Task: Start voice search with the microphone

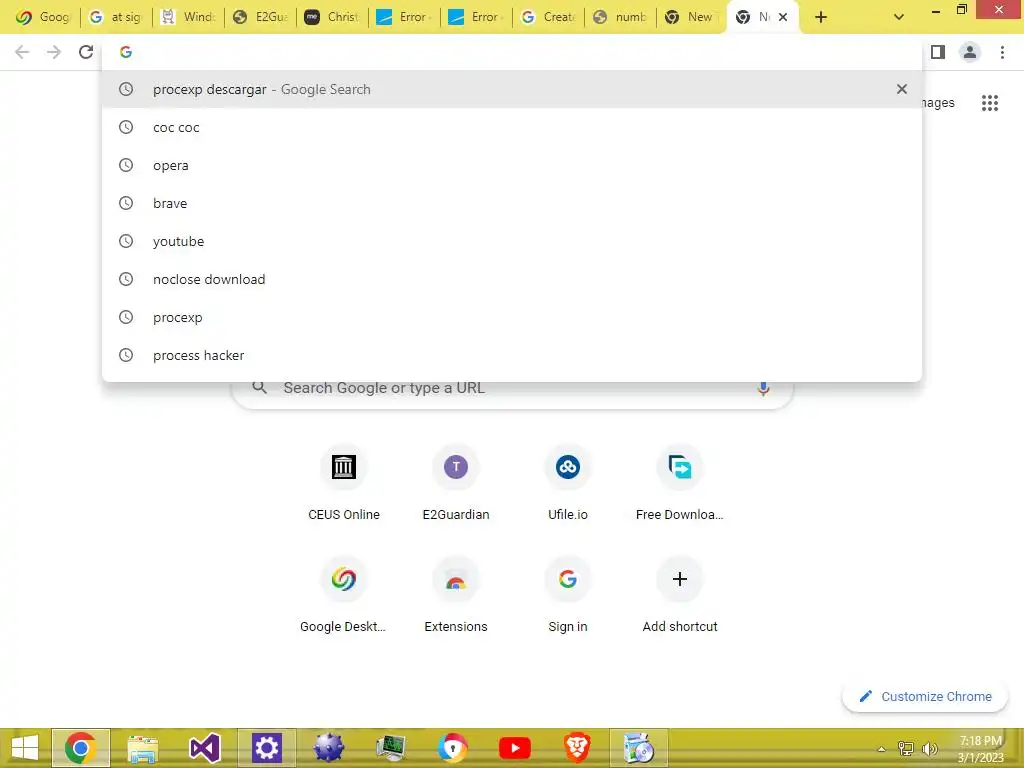Action: (x=763, y=388)
